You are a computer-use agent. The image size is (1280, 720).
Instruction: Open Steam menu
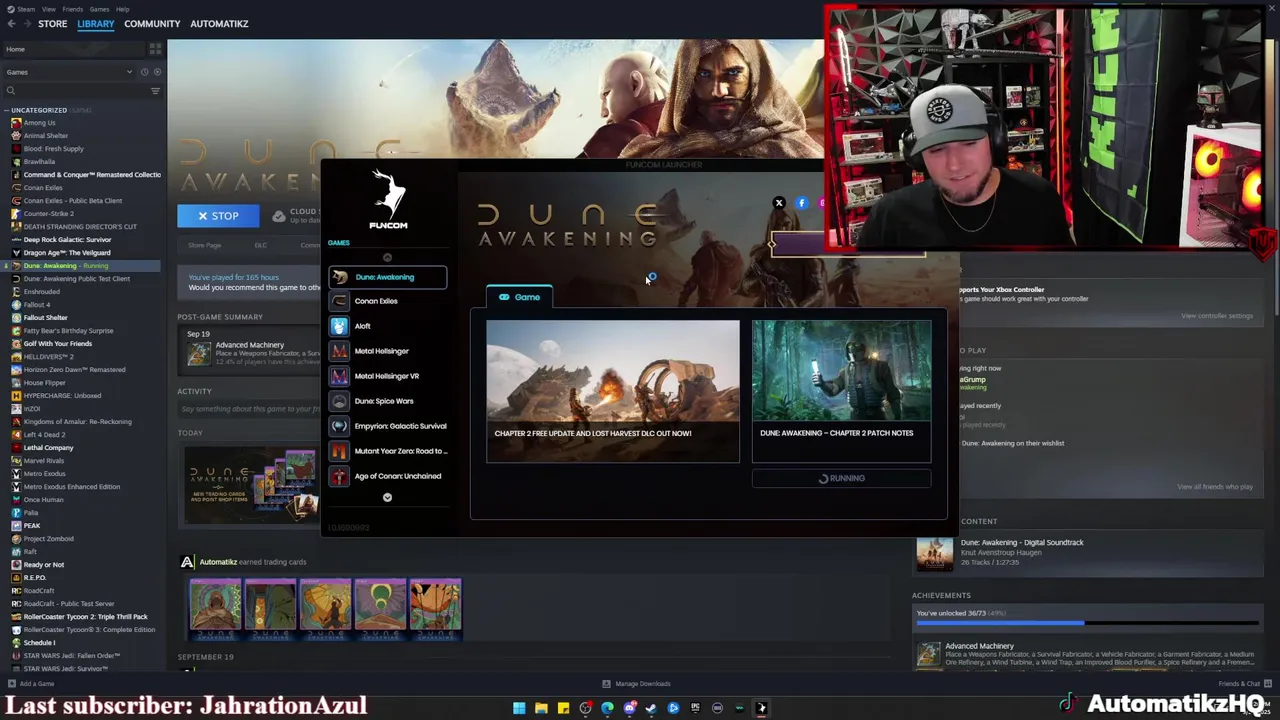(21, 9)
